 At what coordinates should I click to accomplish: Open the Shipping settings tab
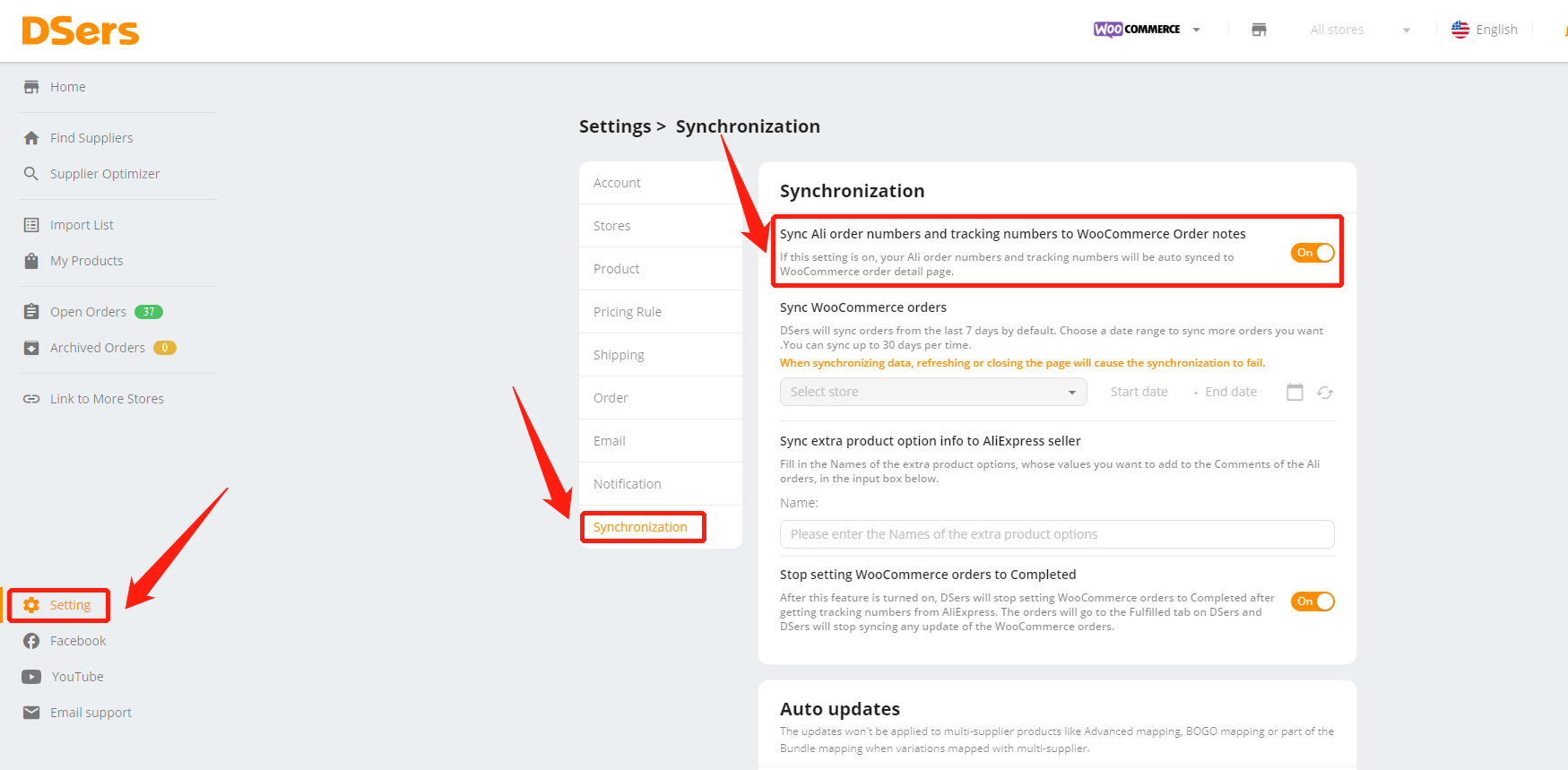click(x=661, y=355)
